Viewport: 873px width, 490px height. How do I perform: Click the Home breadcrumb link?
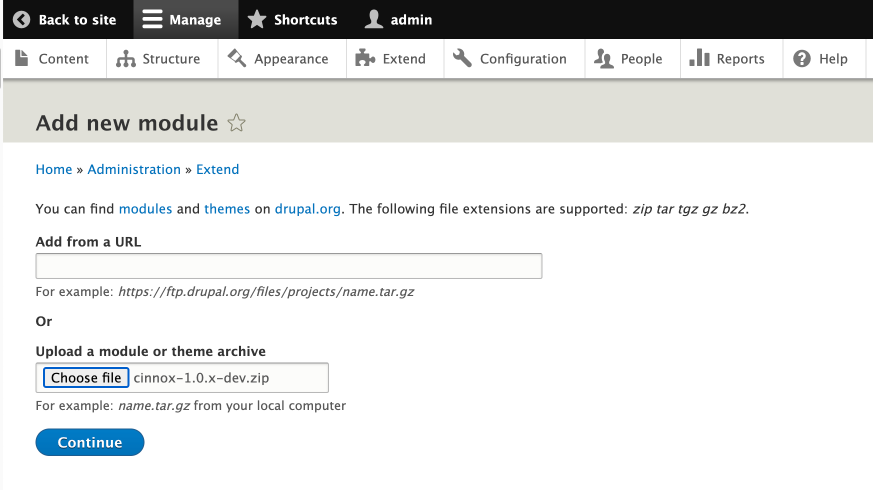(x=54, y=170)
